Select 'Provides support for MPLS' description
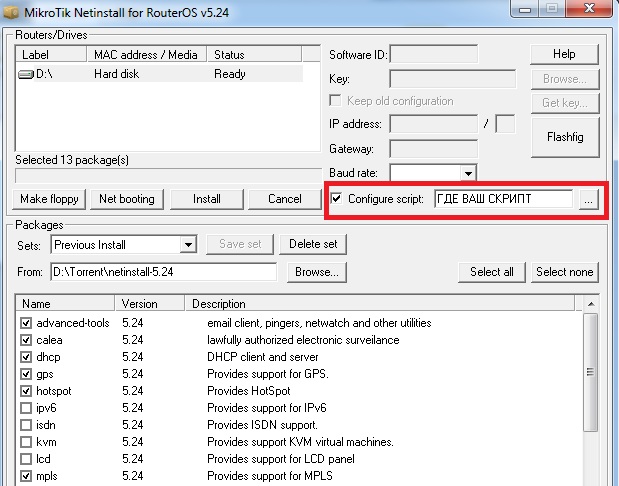The width and height of the screenshot is (619, 486). 270,476
